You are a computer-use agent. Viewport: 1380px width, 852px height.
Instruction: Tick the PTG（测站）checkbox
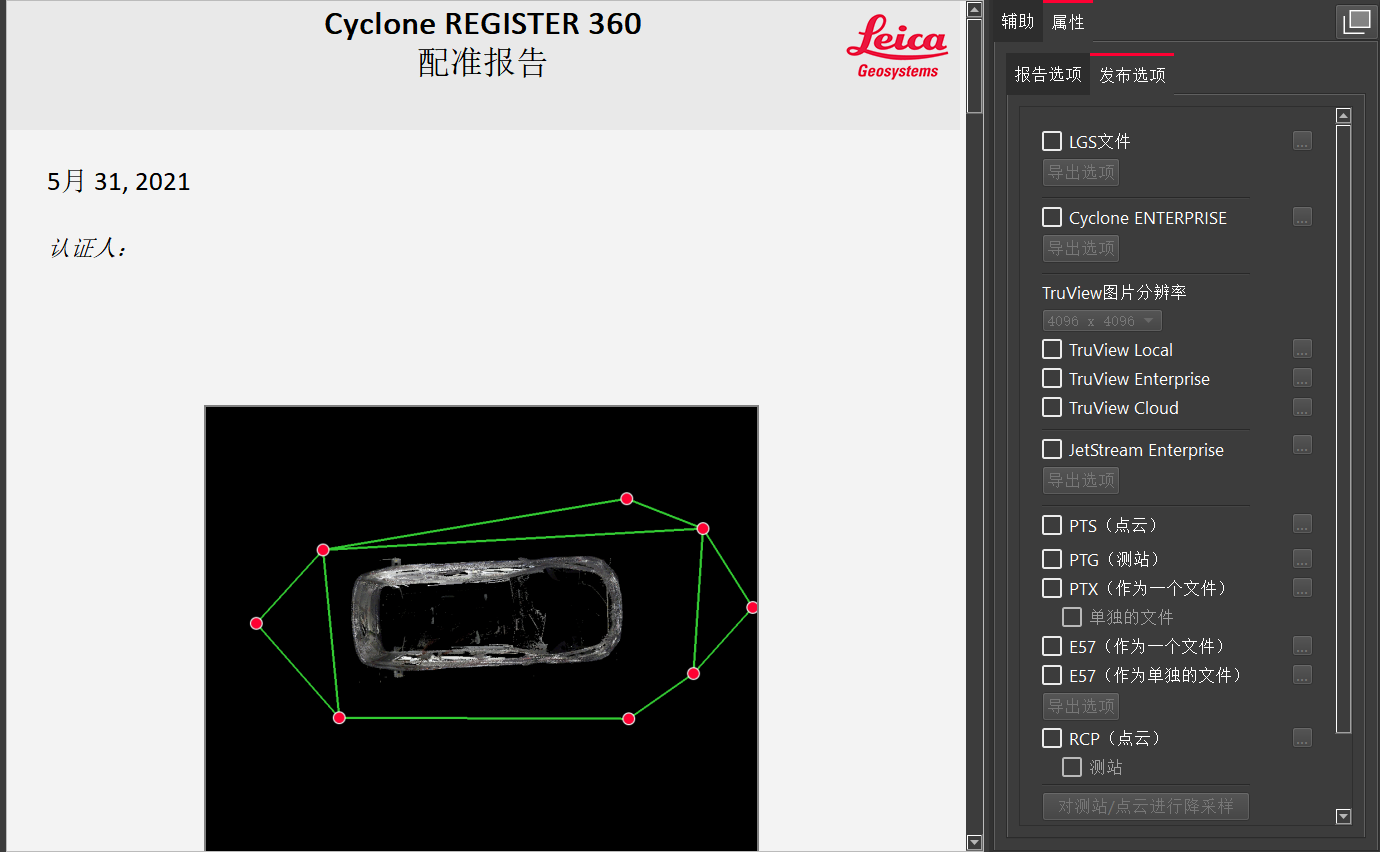pos(1052,559)
